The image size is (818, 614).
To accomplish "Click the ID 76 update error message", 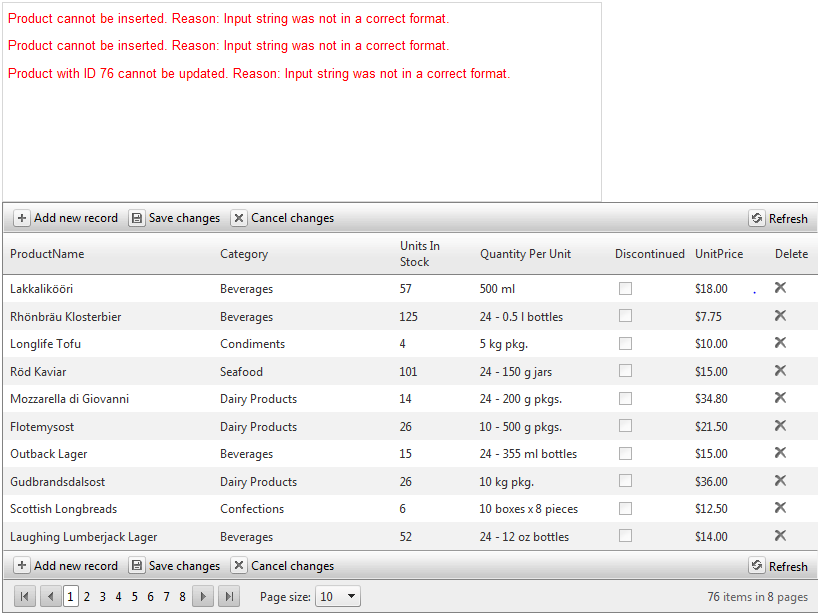I will click(x=259, y=74).
